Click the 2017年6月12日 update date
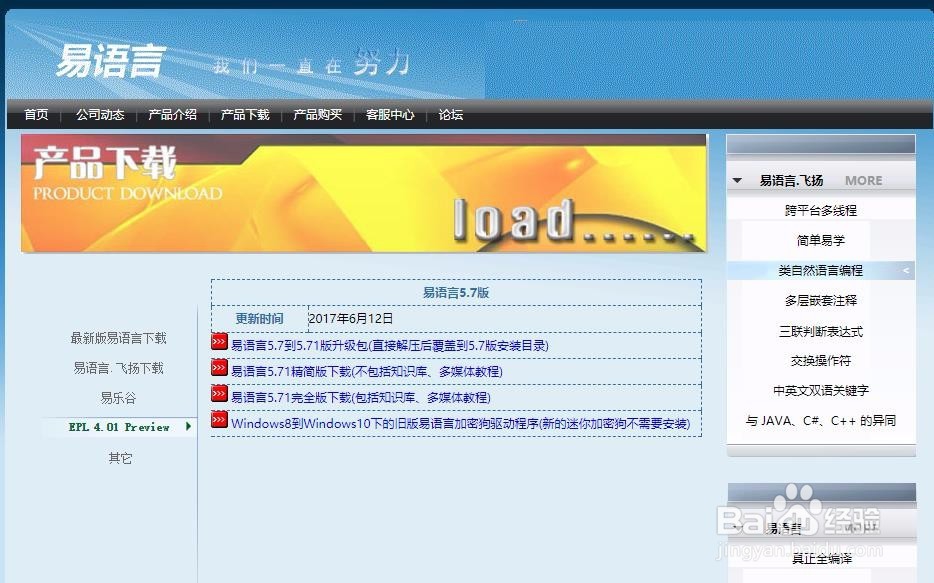This screenshot has height=583, width=934. click(351, 319)
